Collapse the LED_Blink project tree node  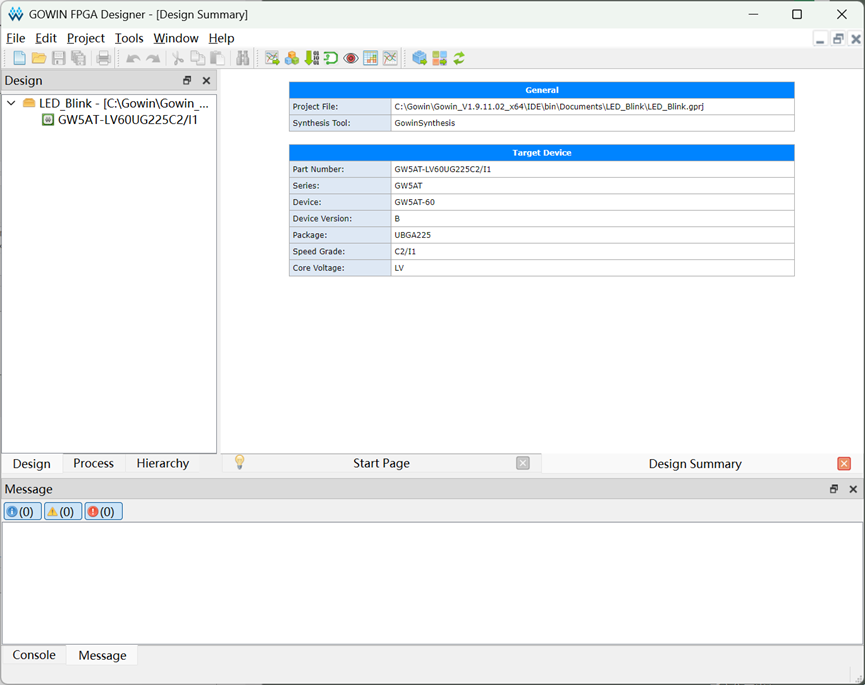[x=11, y=103]
